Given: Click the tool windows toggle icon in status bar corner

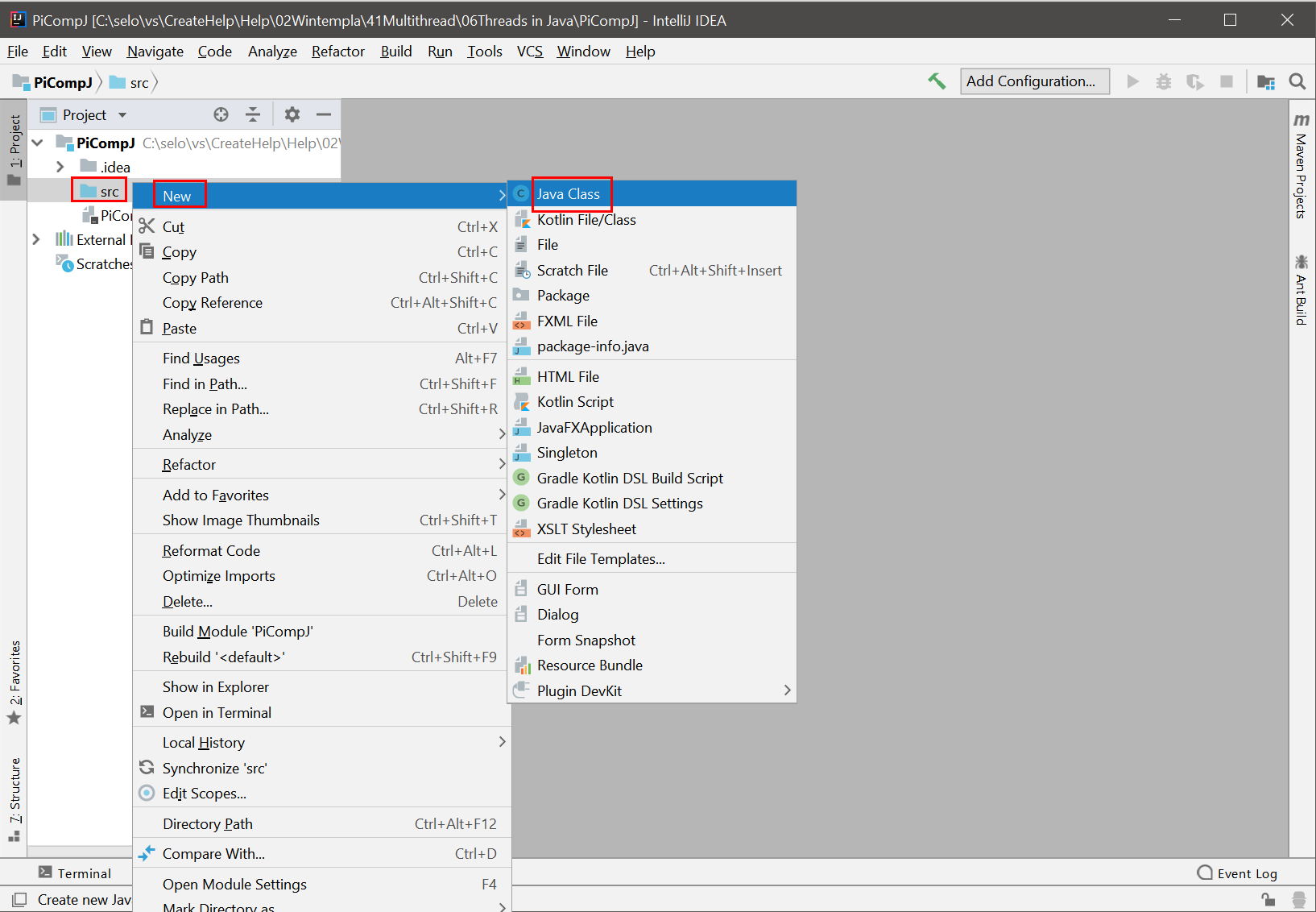Looking at the screenshot, I should point(20,899).
